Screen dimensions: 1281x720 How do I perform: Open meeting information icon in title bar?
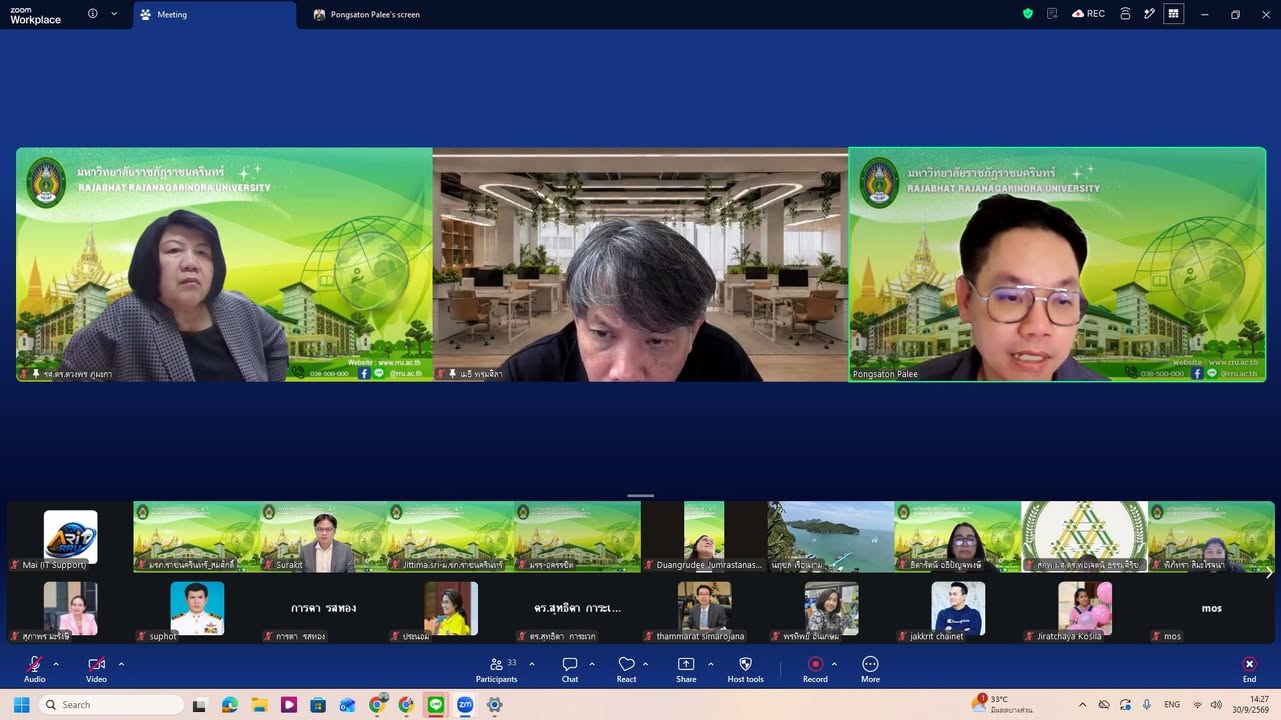[93, 14]
